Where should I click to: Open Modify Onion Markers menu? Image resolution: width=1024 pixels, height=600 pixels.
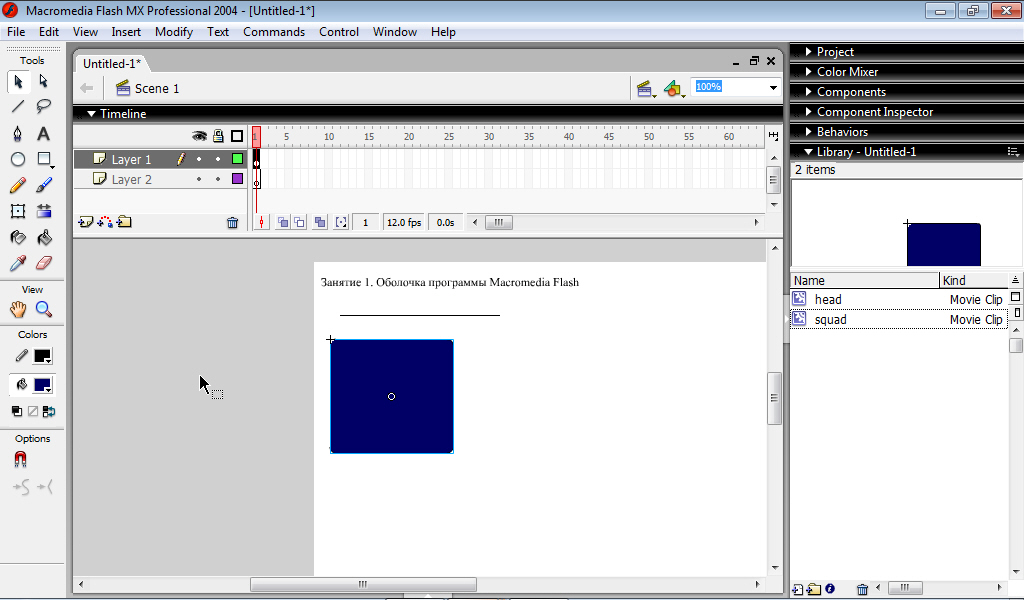[341, 223]
